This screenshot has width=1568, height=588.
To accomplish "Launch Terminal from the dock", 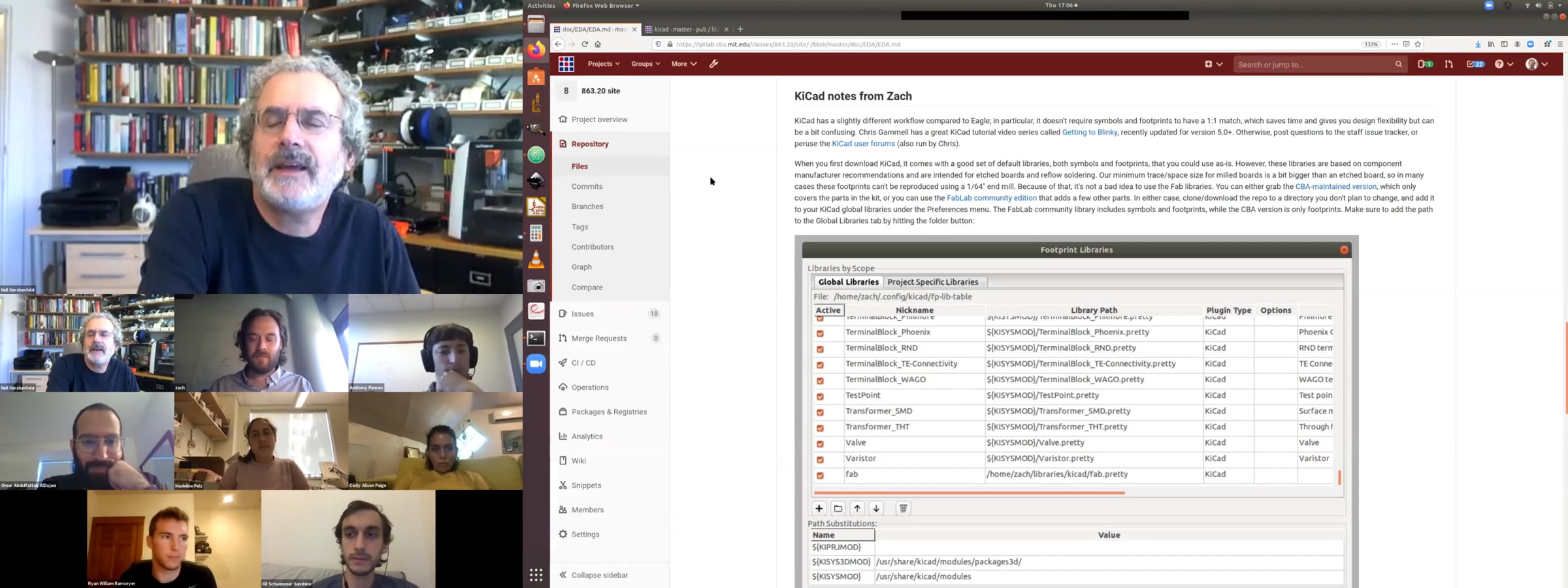I will (536, 338).
